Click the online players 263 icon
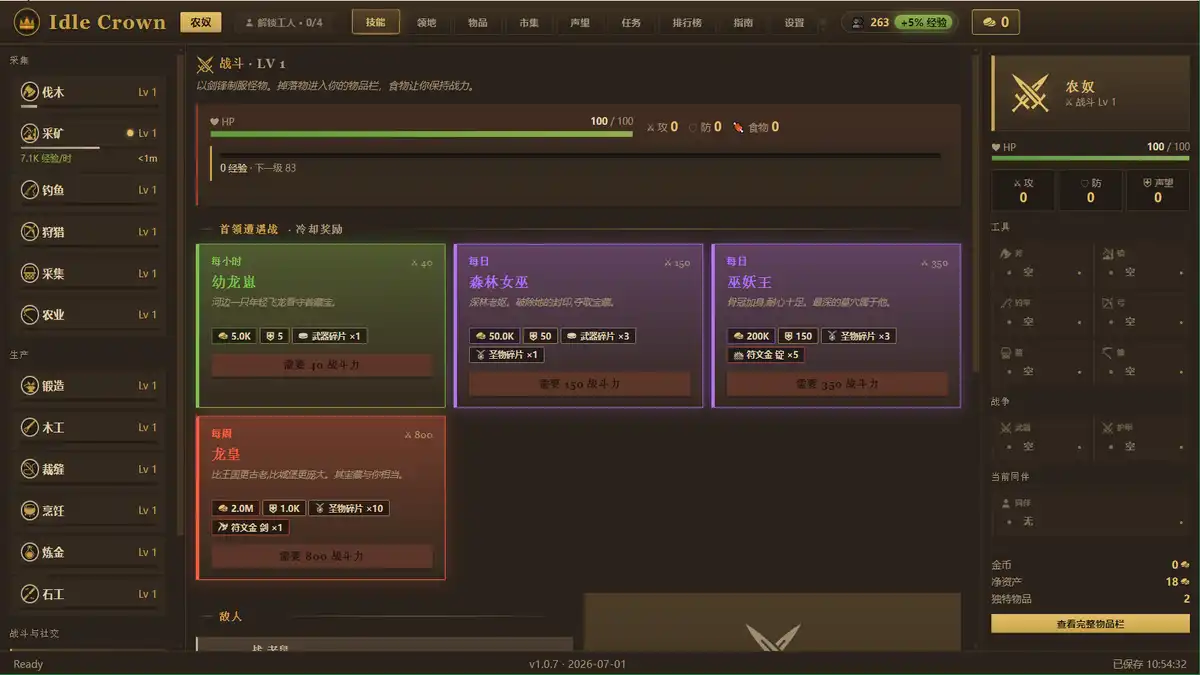Viewport: 1200px width, 675px height. point(857,22)
